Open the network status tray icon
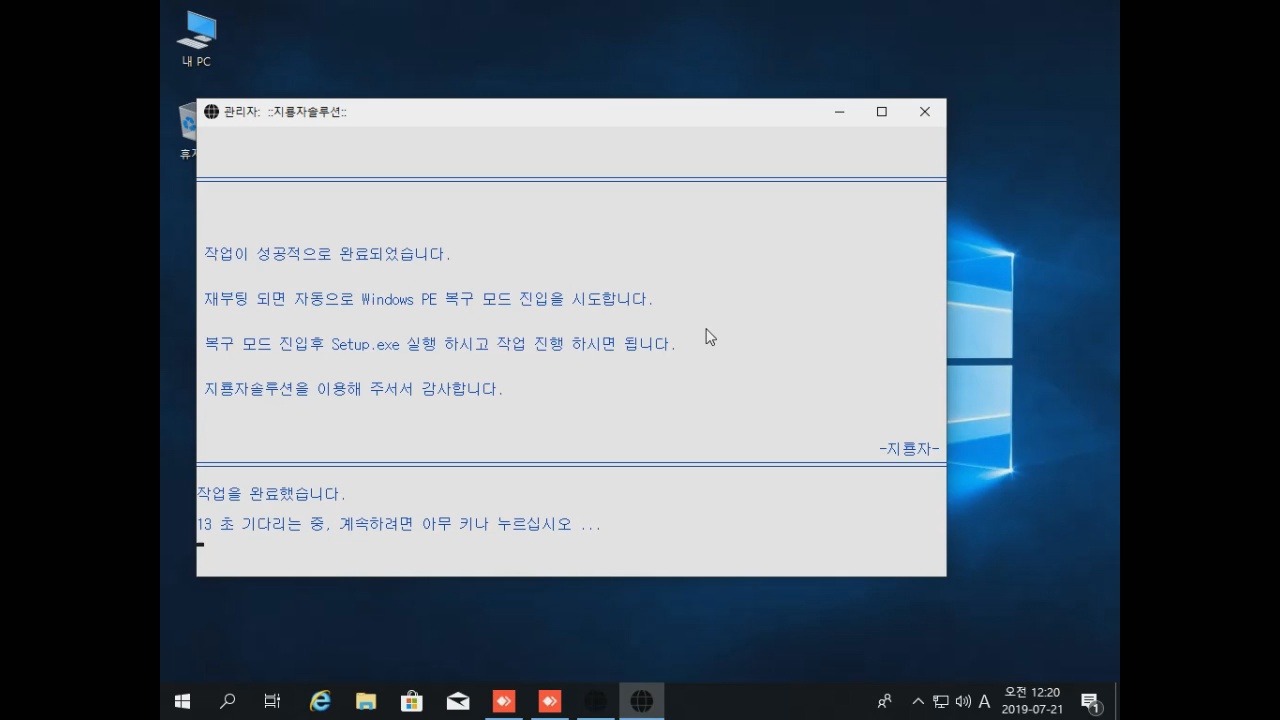 (941, 702)
